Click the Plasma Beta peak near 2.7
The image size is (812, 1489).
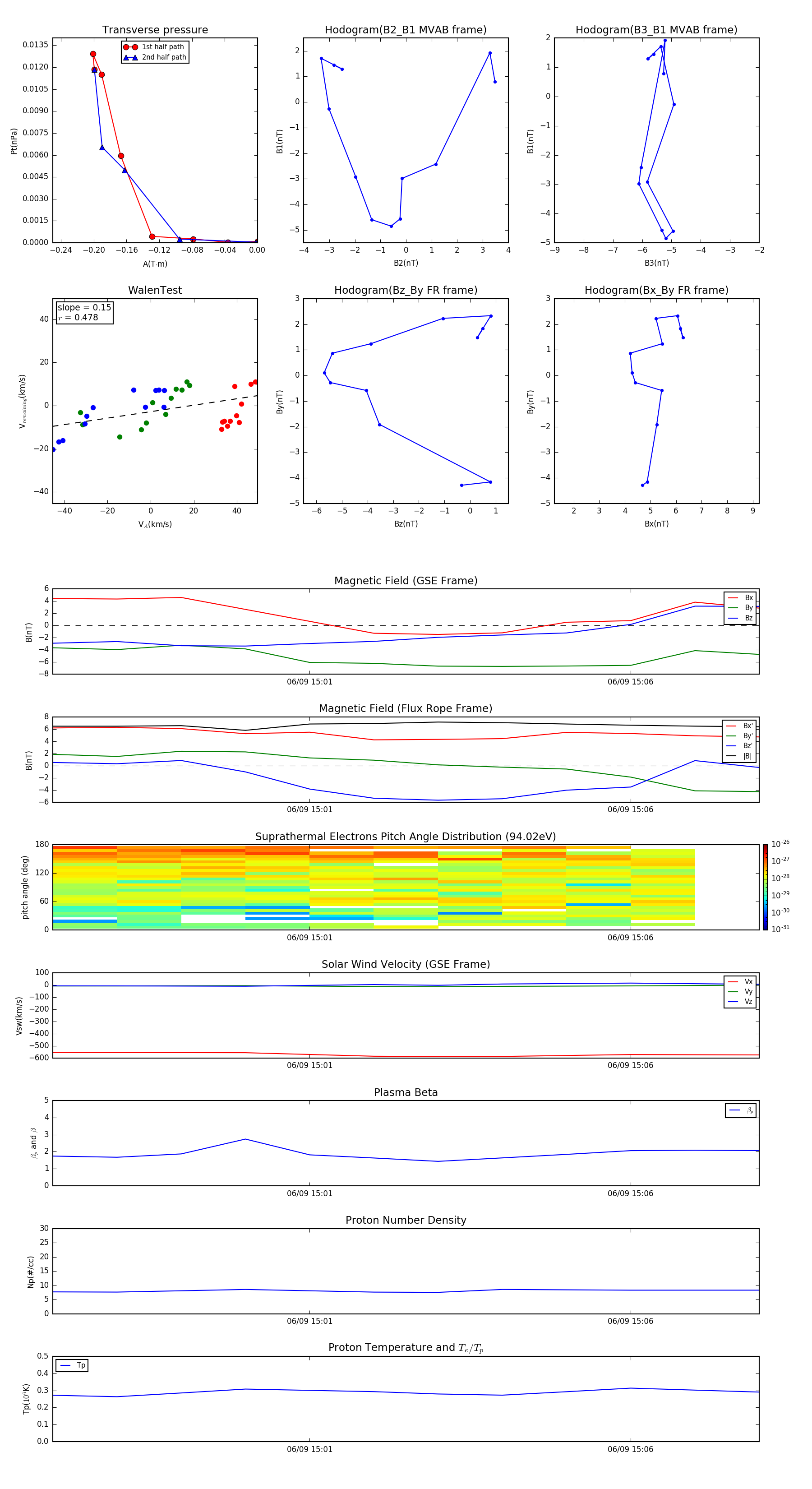point(245,1139)
